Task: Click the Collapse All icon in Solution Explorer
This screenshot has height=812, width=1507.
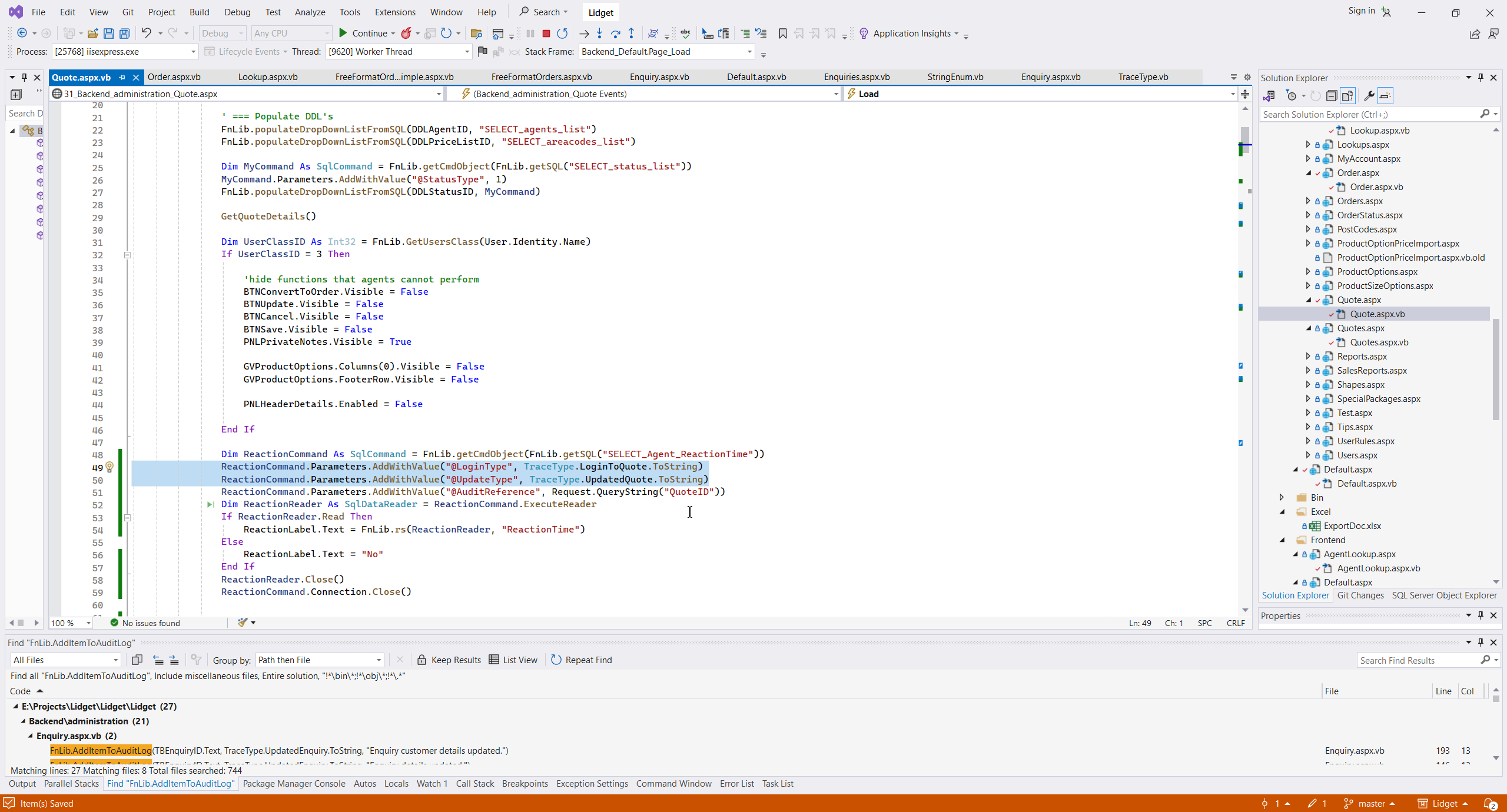Action: [x=1331, y=96]
